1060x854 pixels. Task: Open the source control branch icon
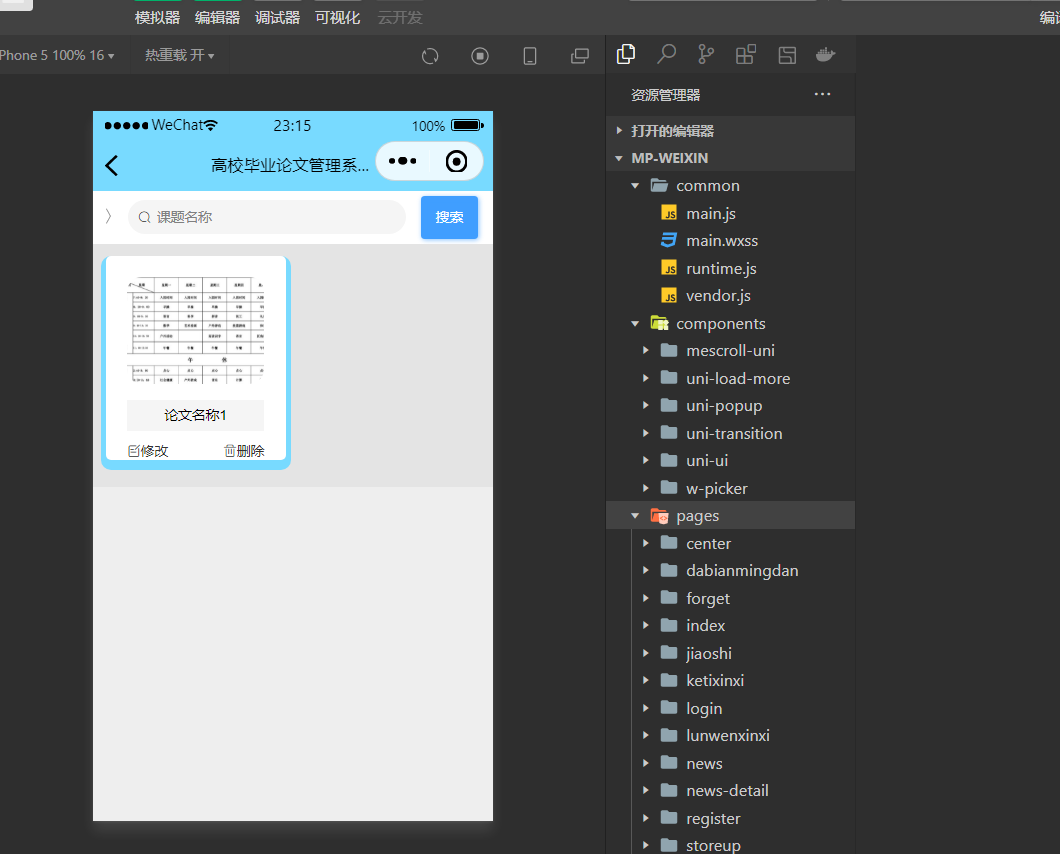pos(706,54)
